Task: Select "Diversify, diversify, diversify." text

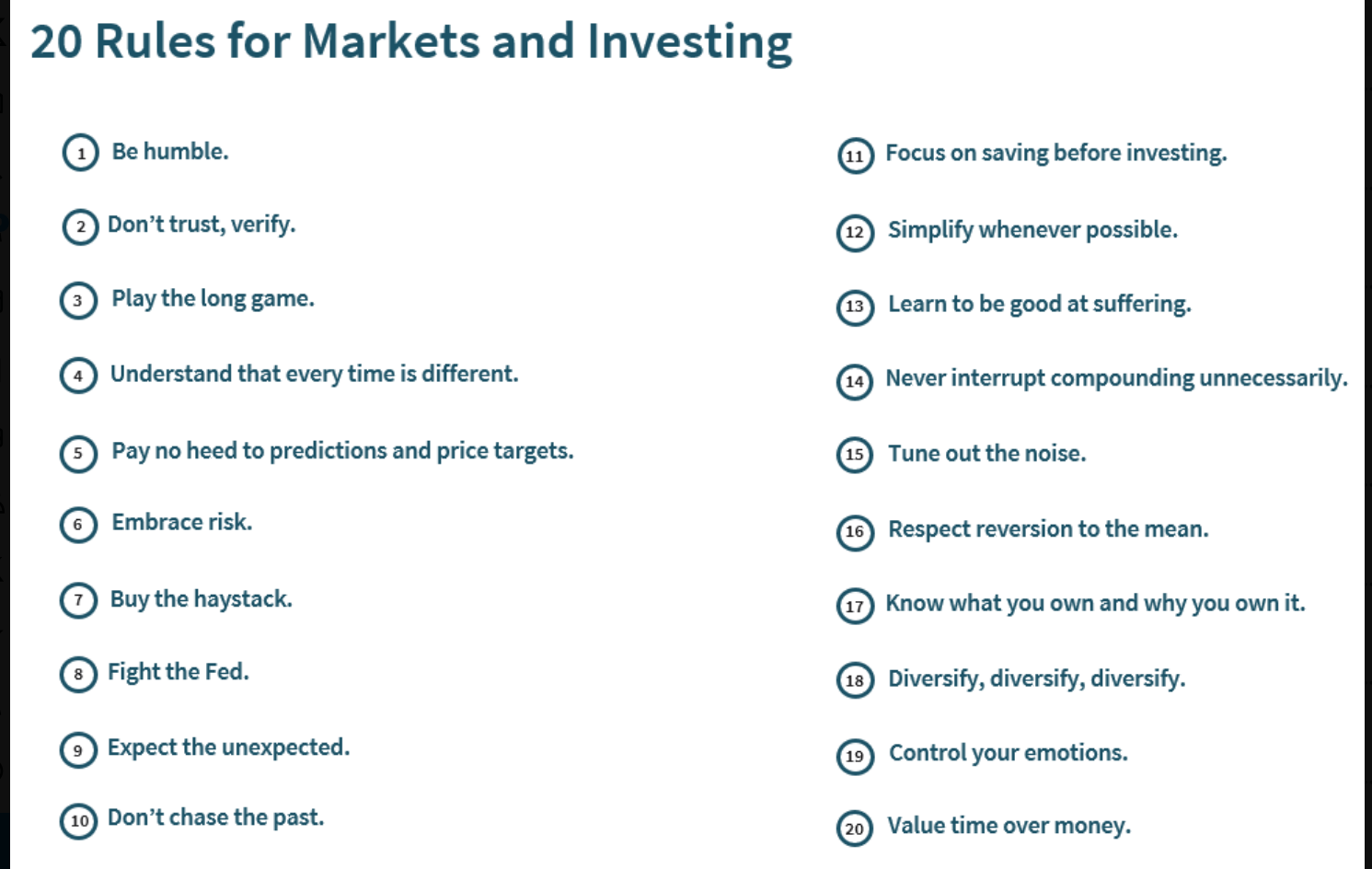Action: [x=1036, y=678]
